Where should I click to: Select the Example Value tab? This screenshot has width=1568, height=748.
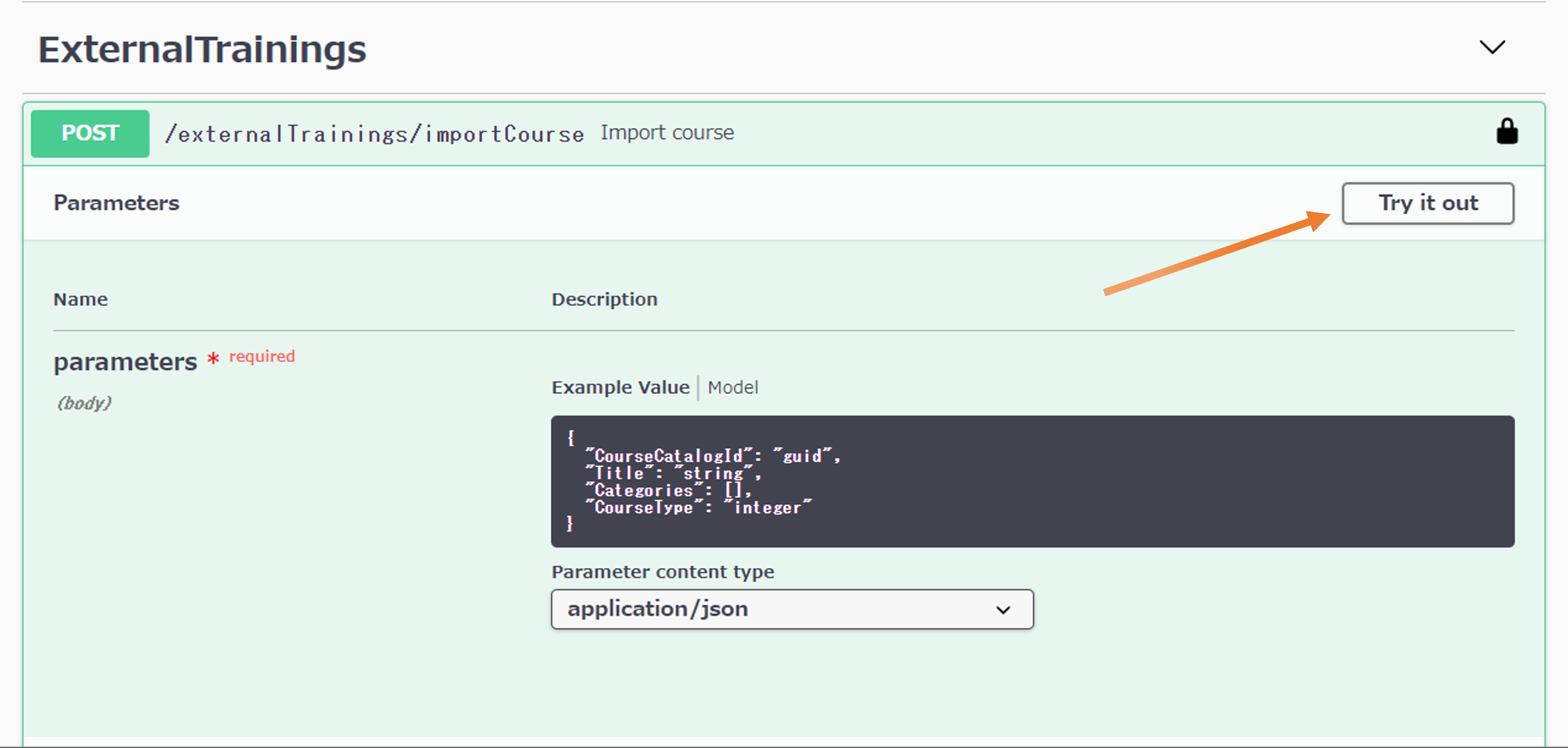pyautogui.click(x=620, y=387)
